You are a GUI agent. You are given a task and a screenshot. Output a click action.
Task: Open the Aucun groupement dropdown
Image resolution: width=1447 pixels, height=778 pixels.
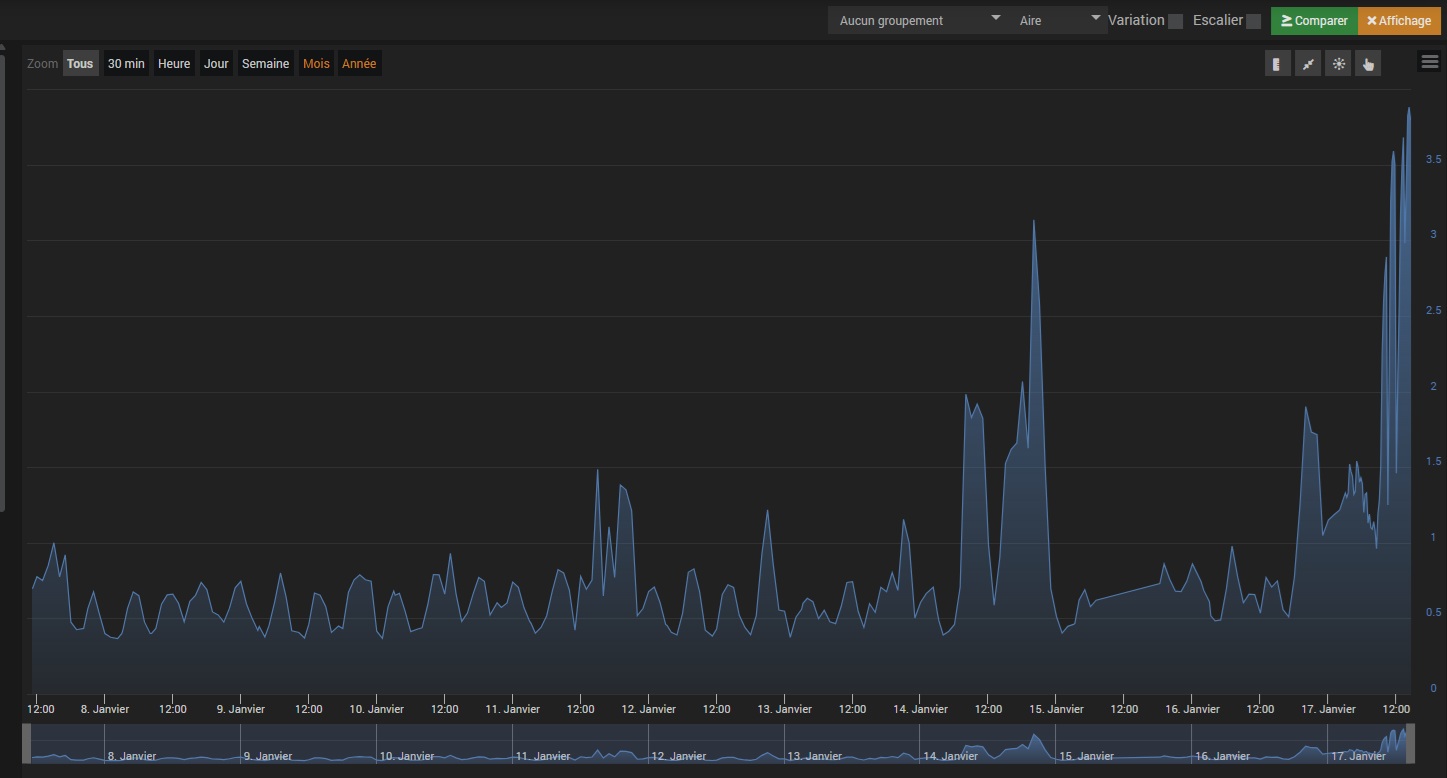[x=917, y=20]
